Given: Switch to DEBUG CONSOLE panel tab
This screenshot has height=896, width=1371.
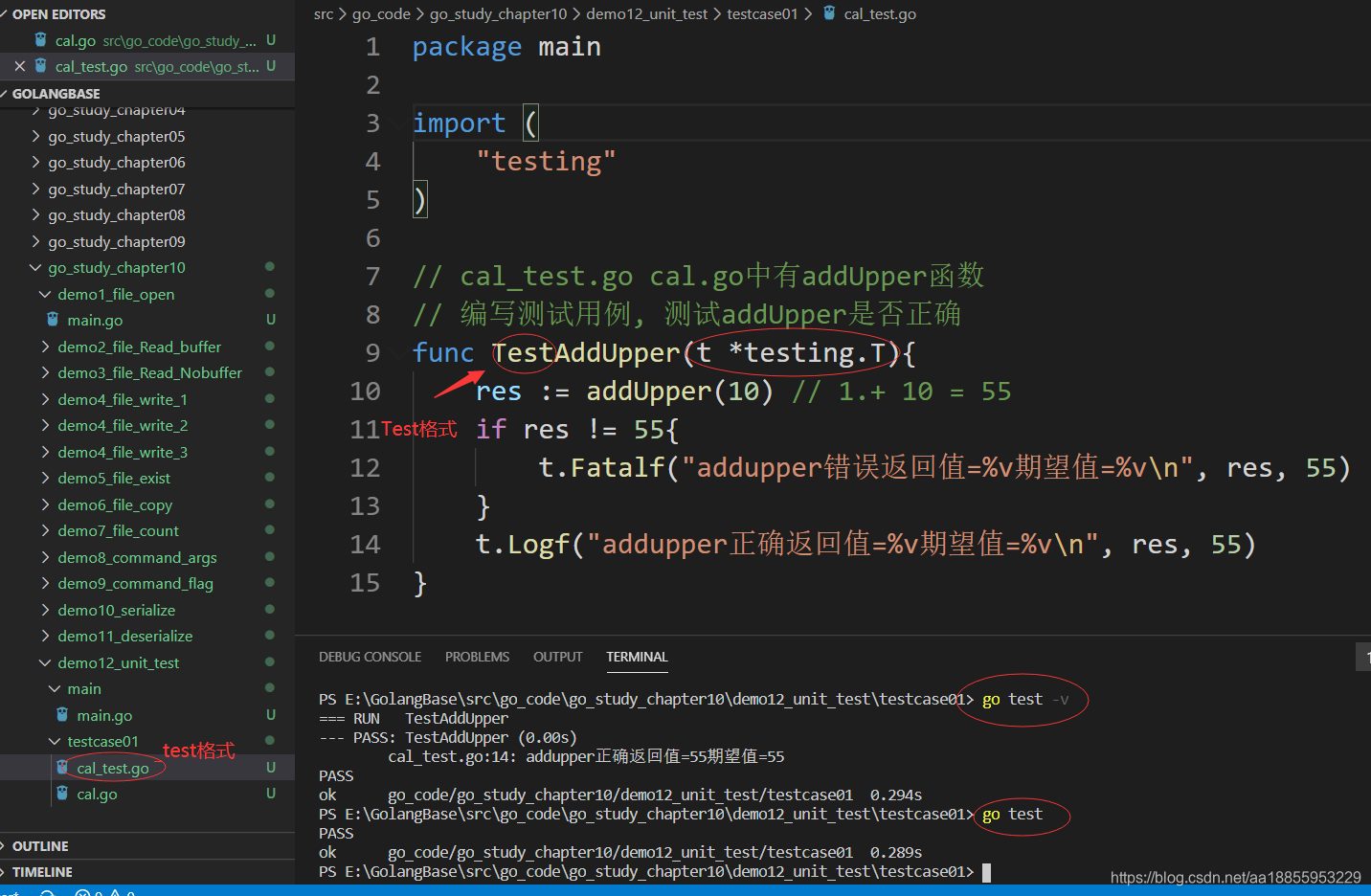Looking at the screenshot, I should (x=370, y=657).
